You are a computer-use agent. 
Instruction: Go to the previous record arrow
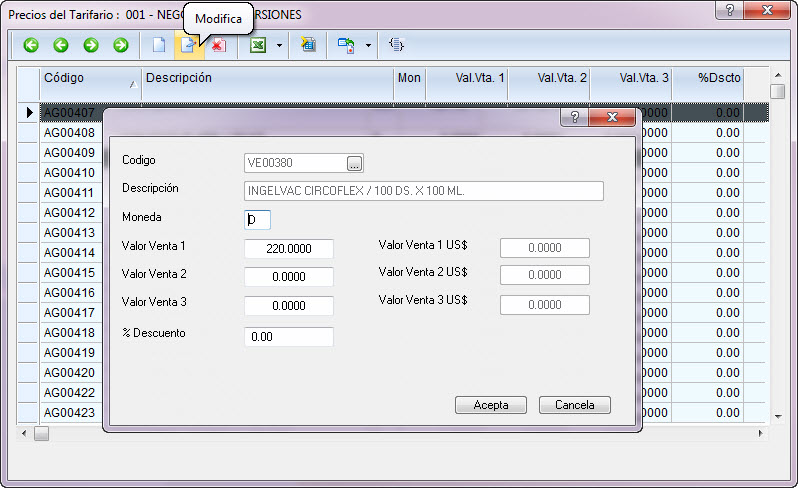click(61, 45)
